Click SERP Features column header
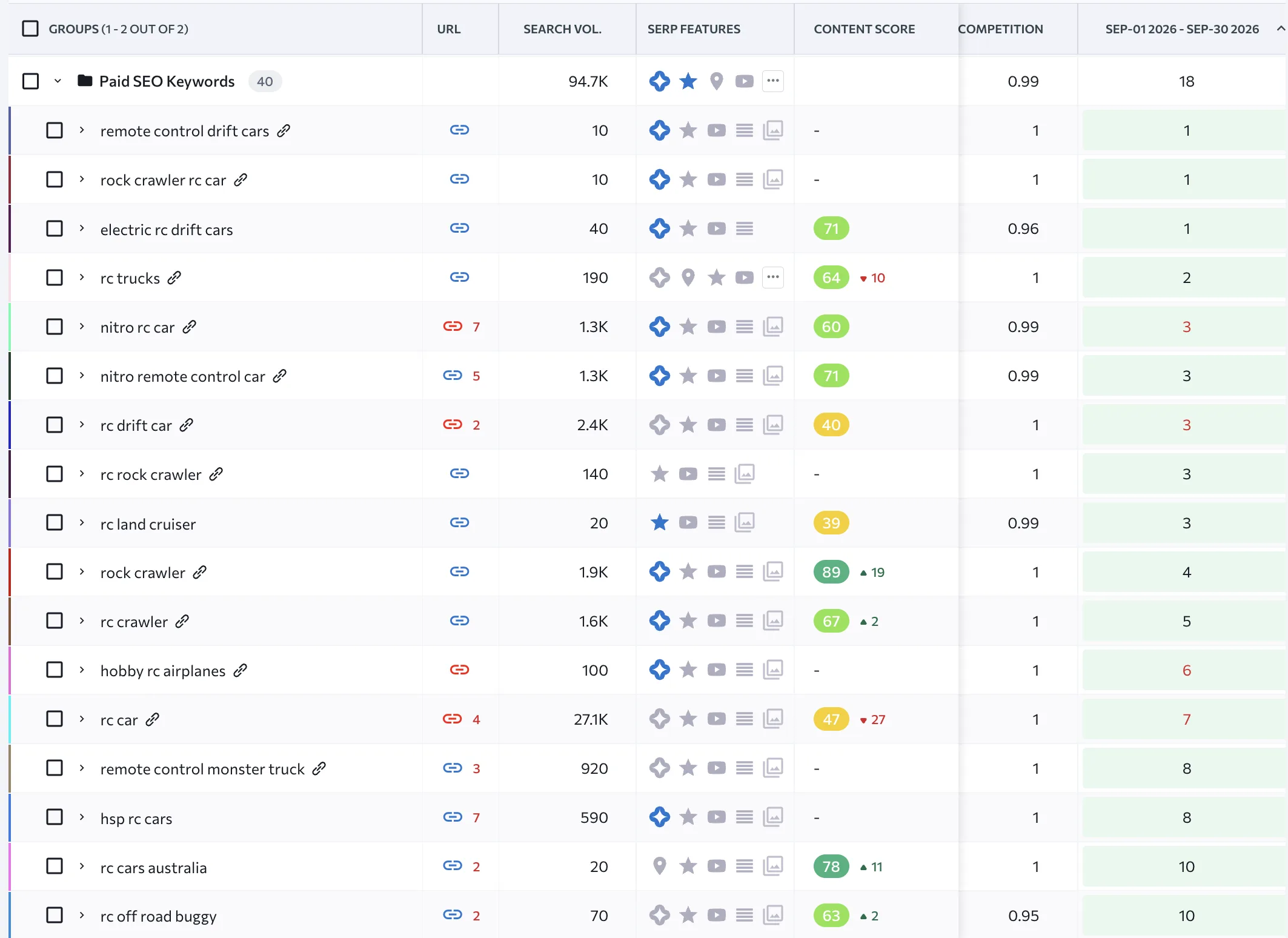 (694, 28)
